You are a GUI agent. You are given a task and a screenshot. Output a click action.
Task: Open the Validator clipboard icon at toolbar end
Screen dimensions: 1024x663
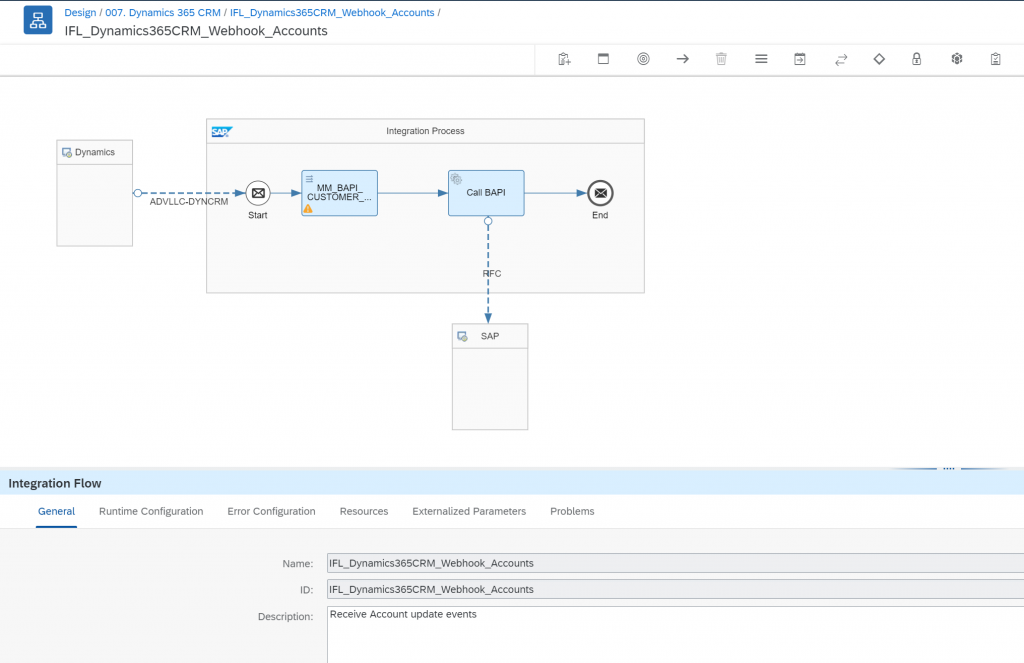(x=995, y=59)
